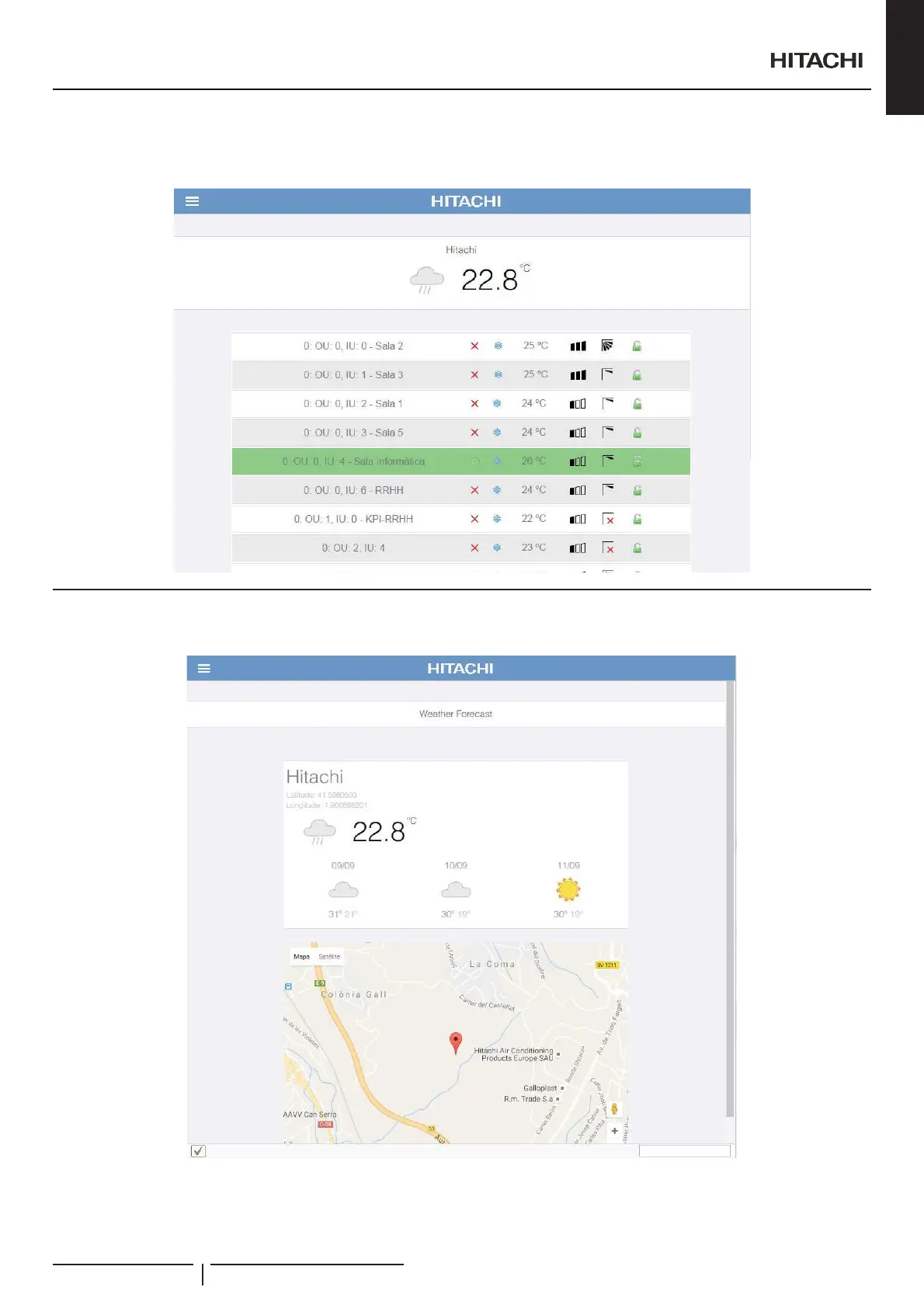Click 25 ºC setpoint in Sala 2 row
The image size is (924, 1308).
coord(535,346)
